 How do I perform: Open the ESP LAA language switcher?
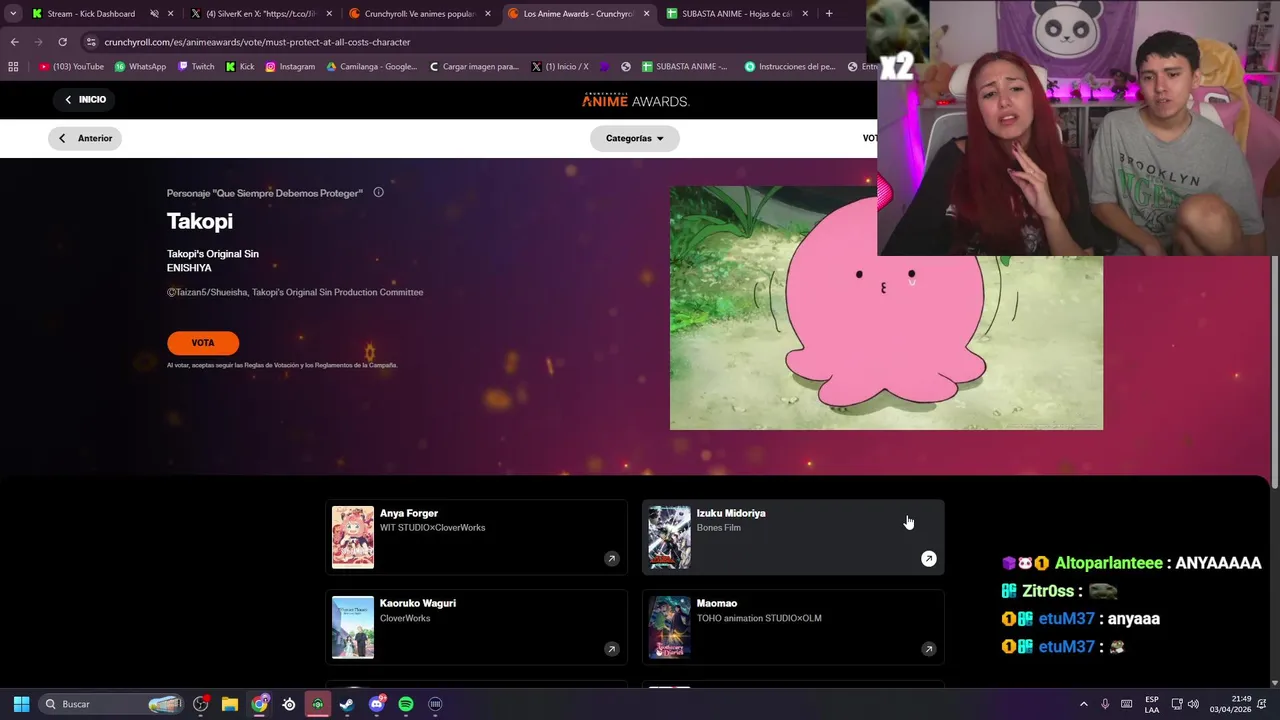click(1152, 704)
